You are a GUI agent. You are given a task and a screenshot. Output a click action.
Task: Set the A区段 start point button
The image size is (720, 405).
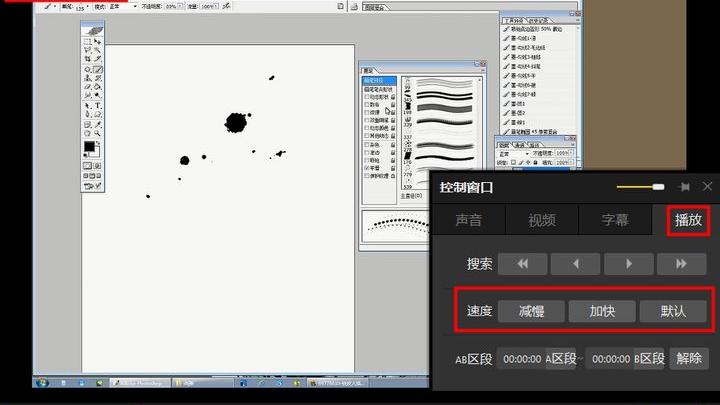coord(561,359)
